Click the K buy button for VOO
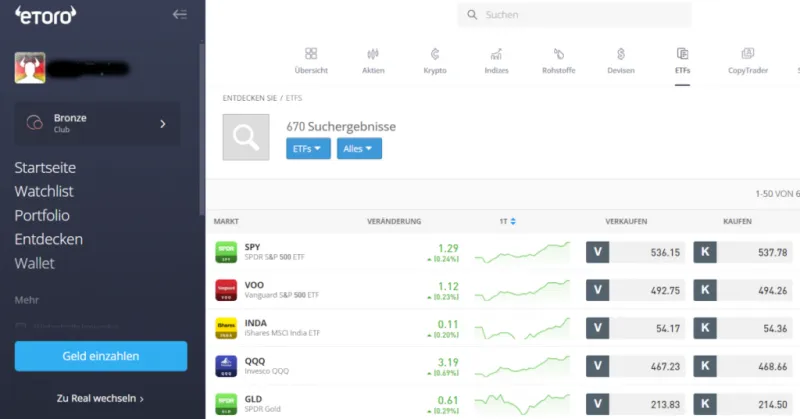The image size is (800, 419). point(705,290)
